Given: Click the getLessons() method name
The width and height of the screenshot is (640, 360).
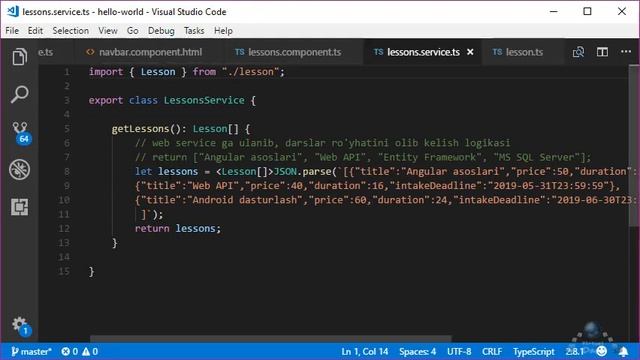Looking at the screenshot, I should click(140, 129).
